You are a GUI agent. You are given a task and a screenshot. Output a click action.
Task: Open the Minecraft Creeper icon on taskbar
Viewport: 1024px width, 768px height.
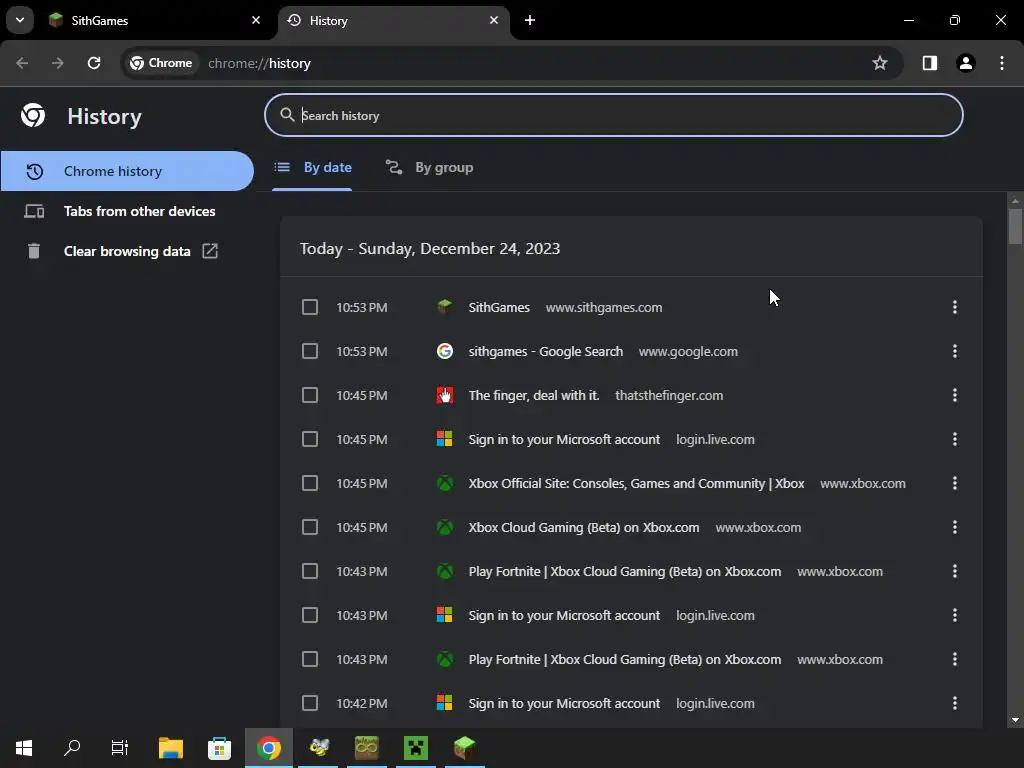[416, 748]
